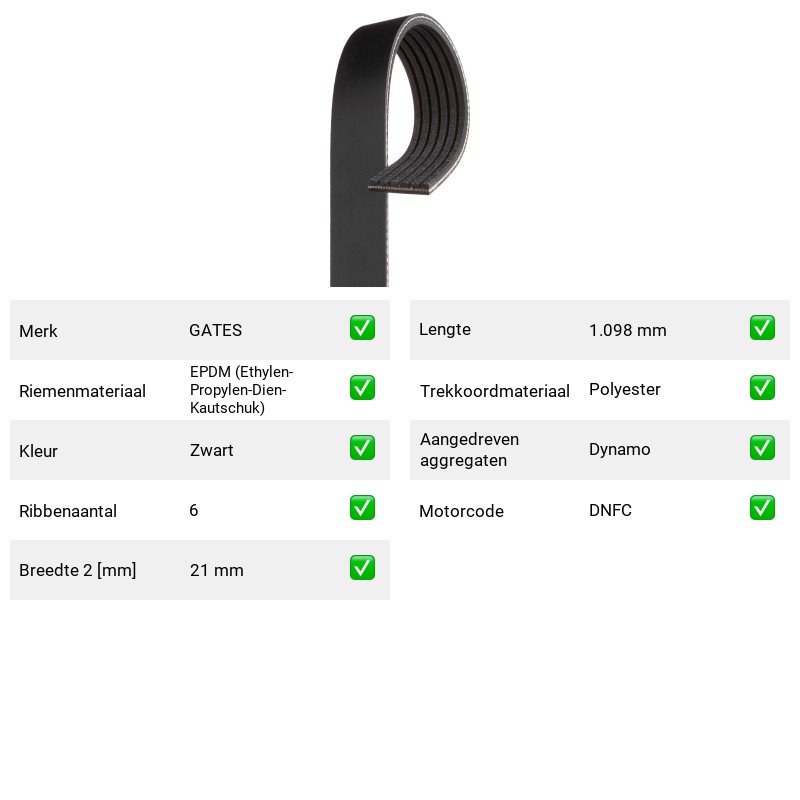This screenshot has width=800, height=800.
Task: Click the checkmark in the Dynamo row
Action: (762, 447)
